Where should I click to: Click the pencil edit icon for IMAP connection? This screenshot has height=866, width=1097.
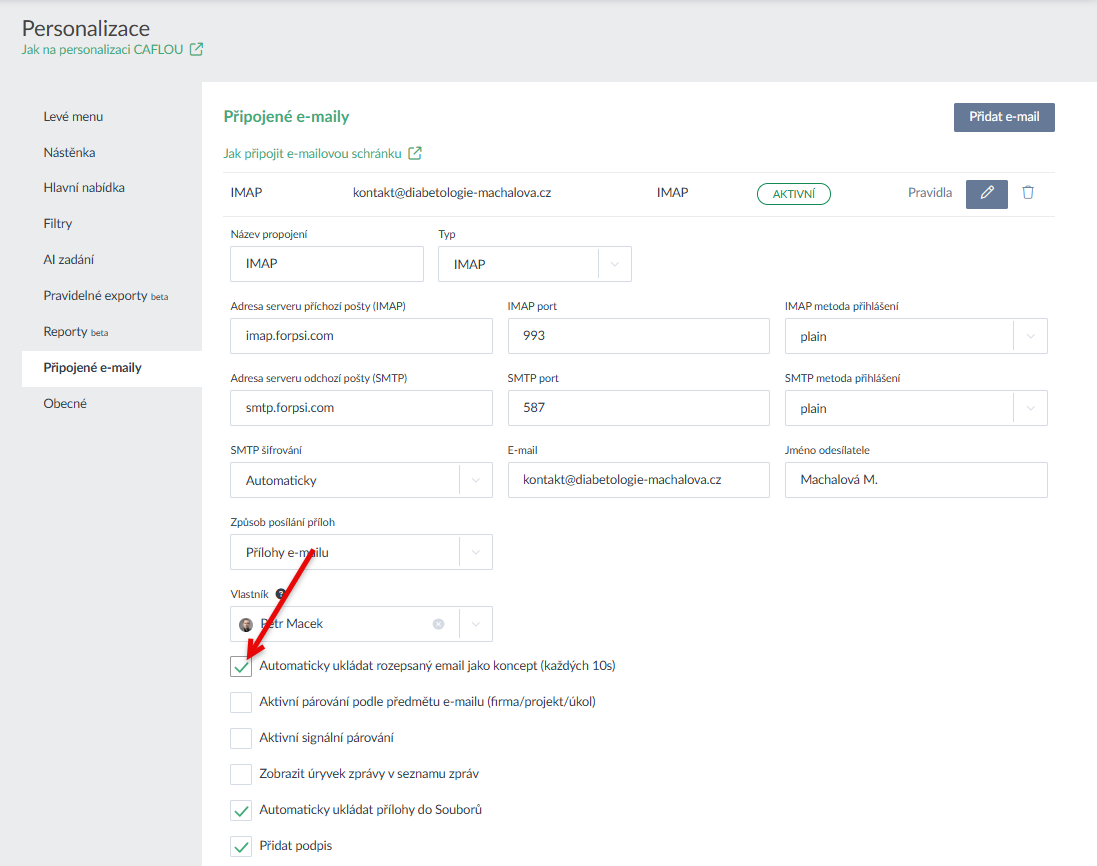pos(986,193)
